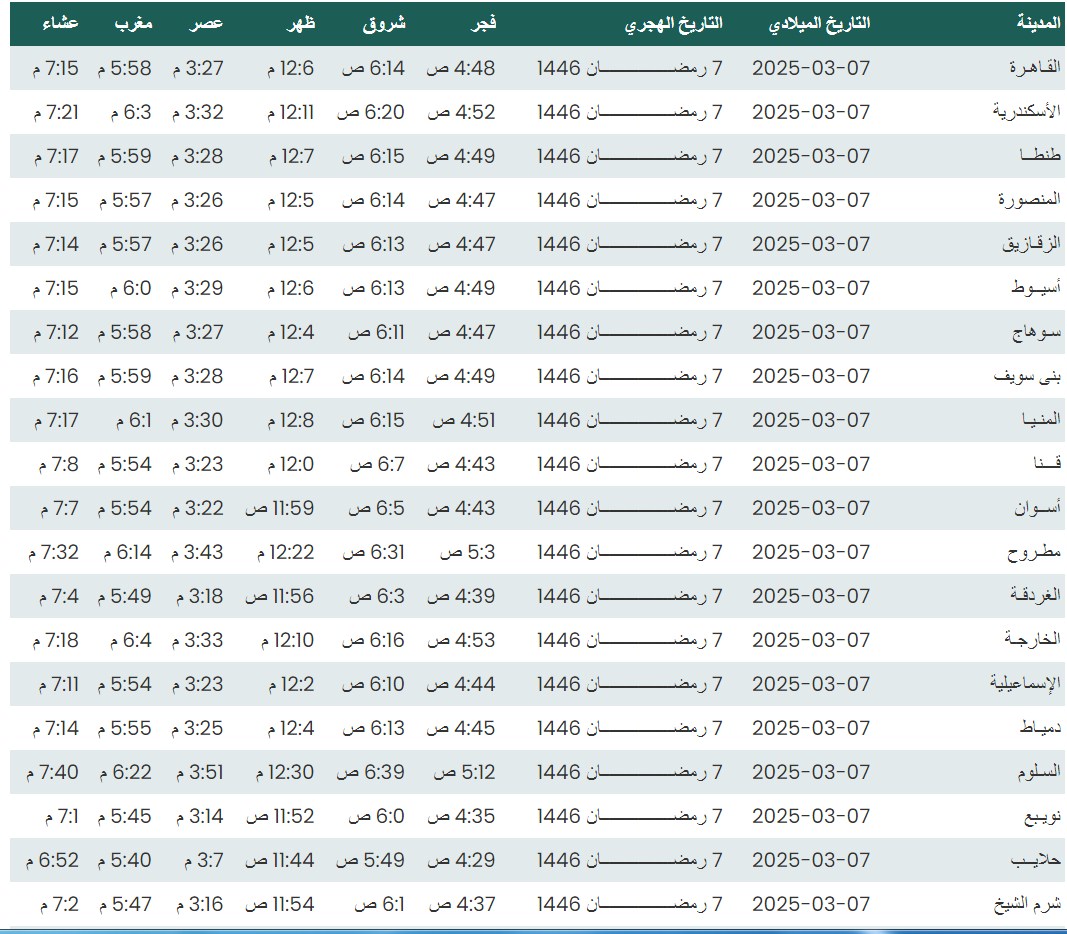The height and width of the screenshot is (934, 1067).
Task: Click the المدينة column header
Action: click(x=1038, y=23)
